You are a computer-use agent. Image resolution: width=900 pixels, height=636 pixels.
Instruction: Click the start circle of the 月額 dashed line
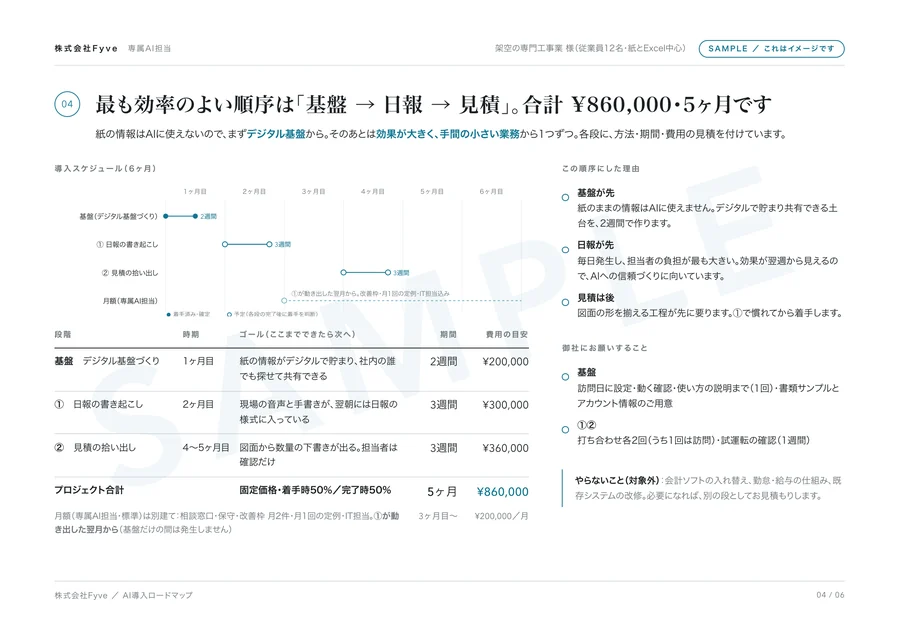[x=284, y=301]
